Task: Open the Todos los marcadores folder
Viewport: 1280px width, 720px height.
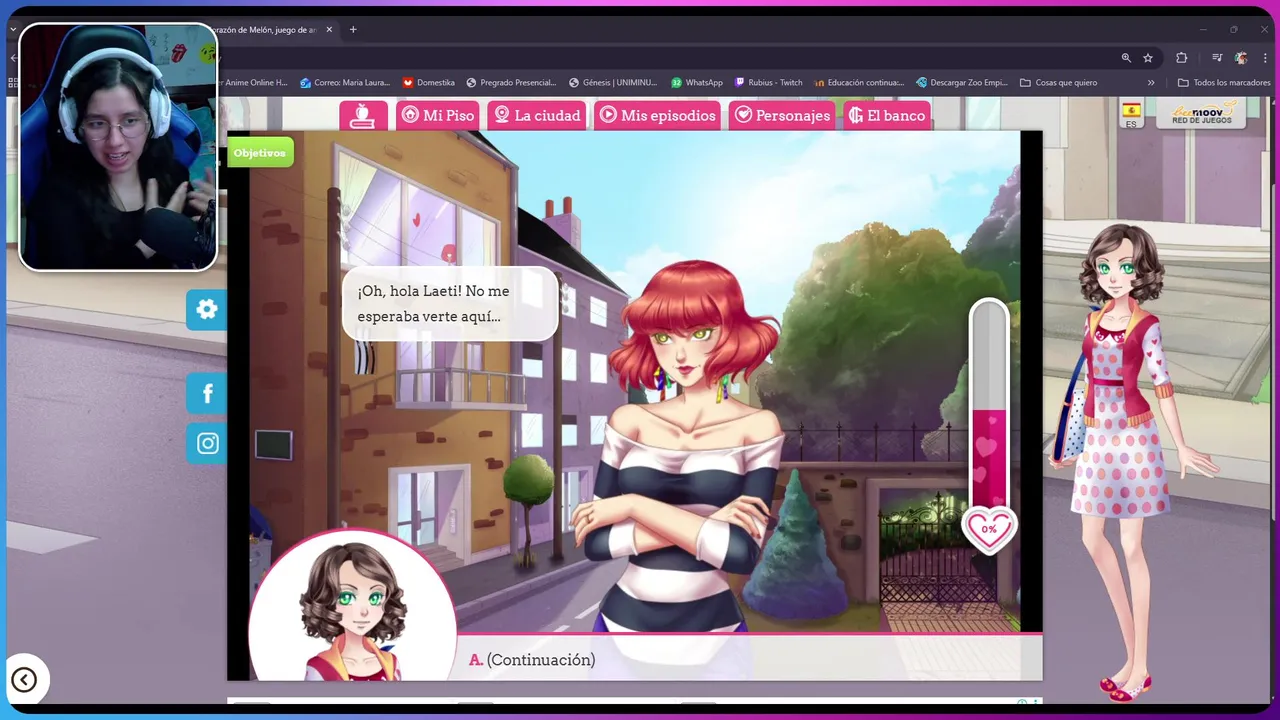Action: (x=1224, y=83)
